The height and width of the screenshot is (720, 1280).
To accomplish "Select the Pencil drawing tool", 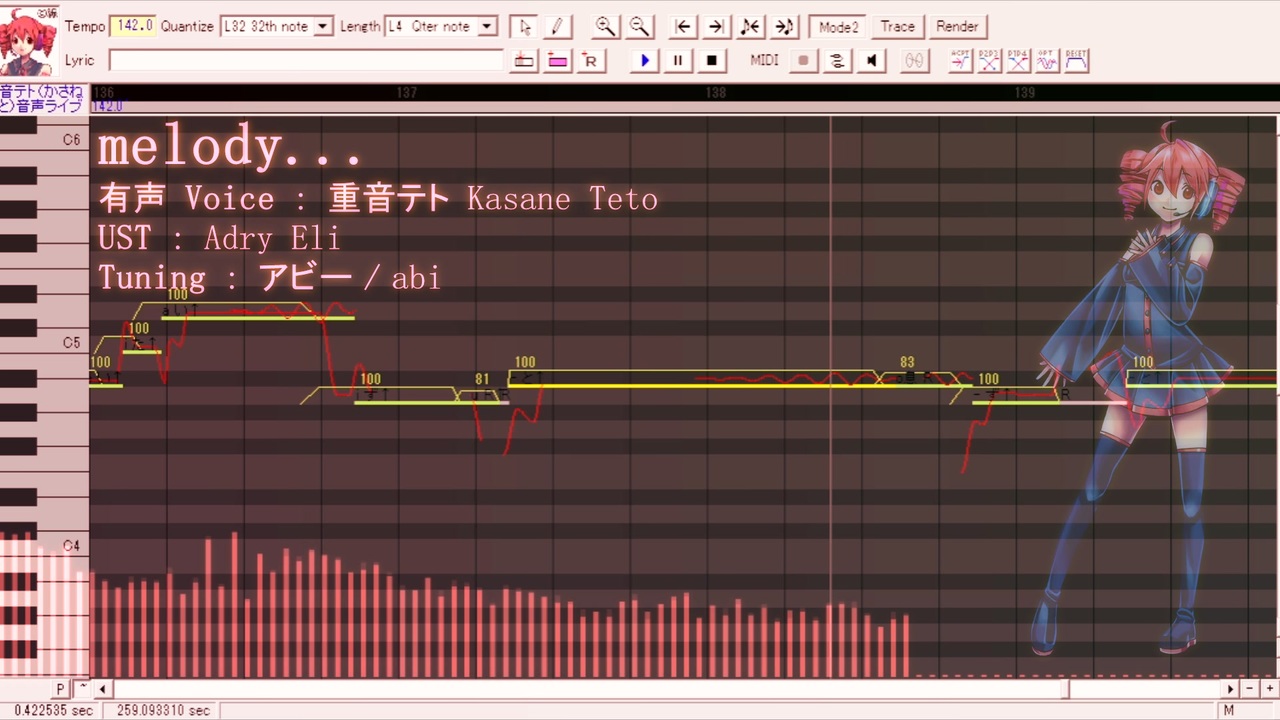I will (557, 26).
